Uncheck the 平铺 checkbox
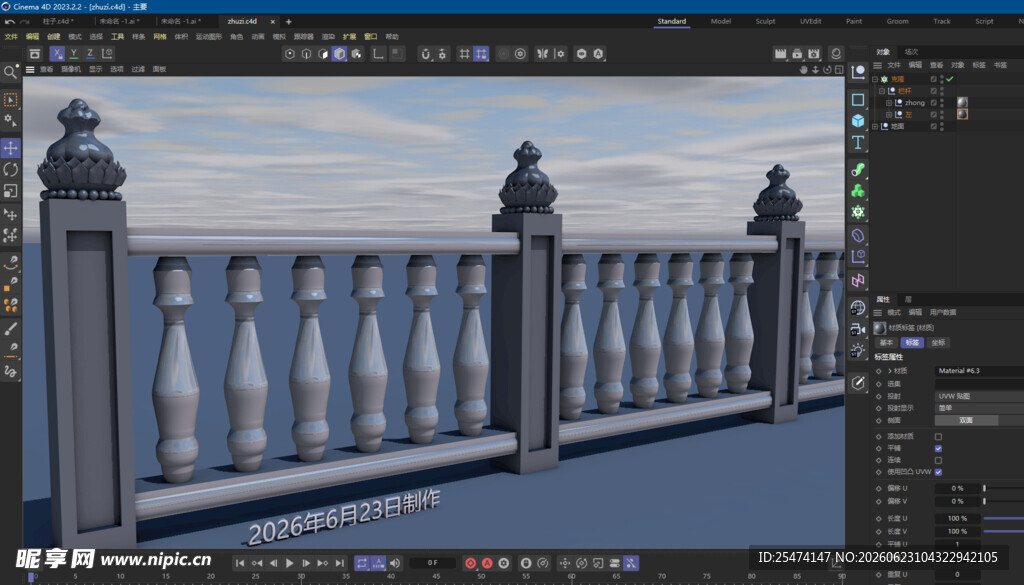This screenshot has width=1024, height=585. [938, 448]
